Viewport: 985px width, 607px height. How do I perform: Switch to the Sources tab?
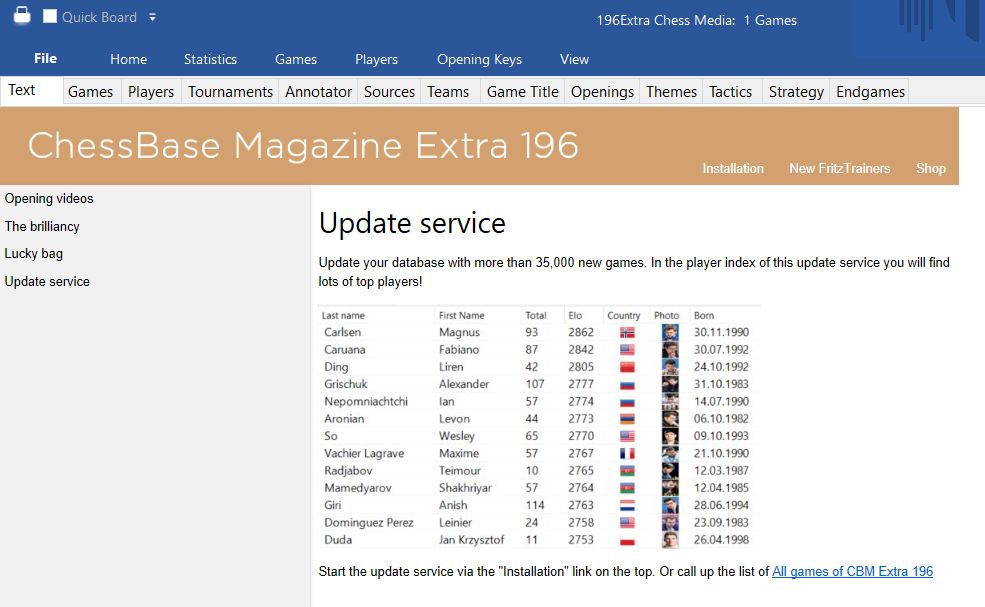click(x=389, y=92)
